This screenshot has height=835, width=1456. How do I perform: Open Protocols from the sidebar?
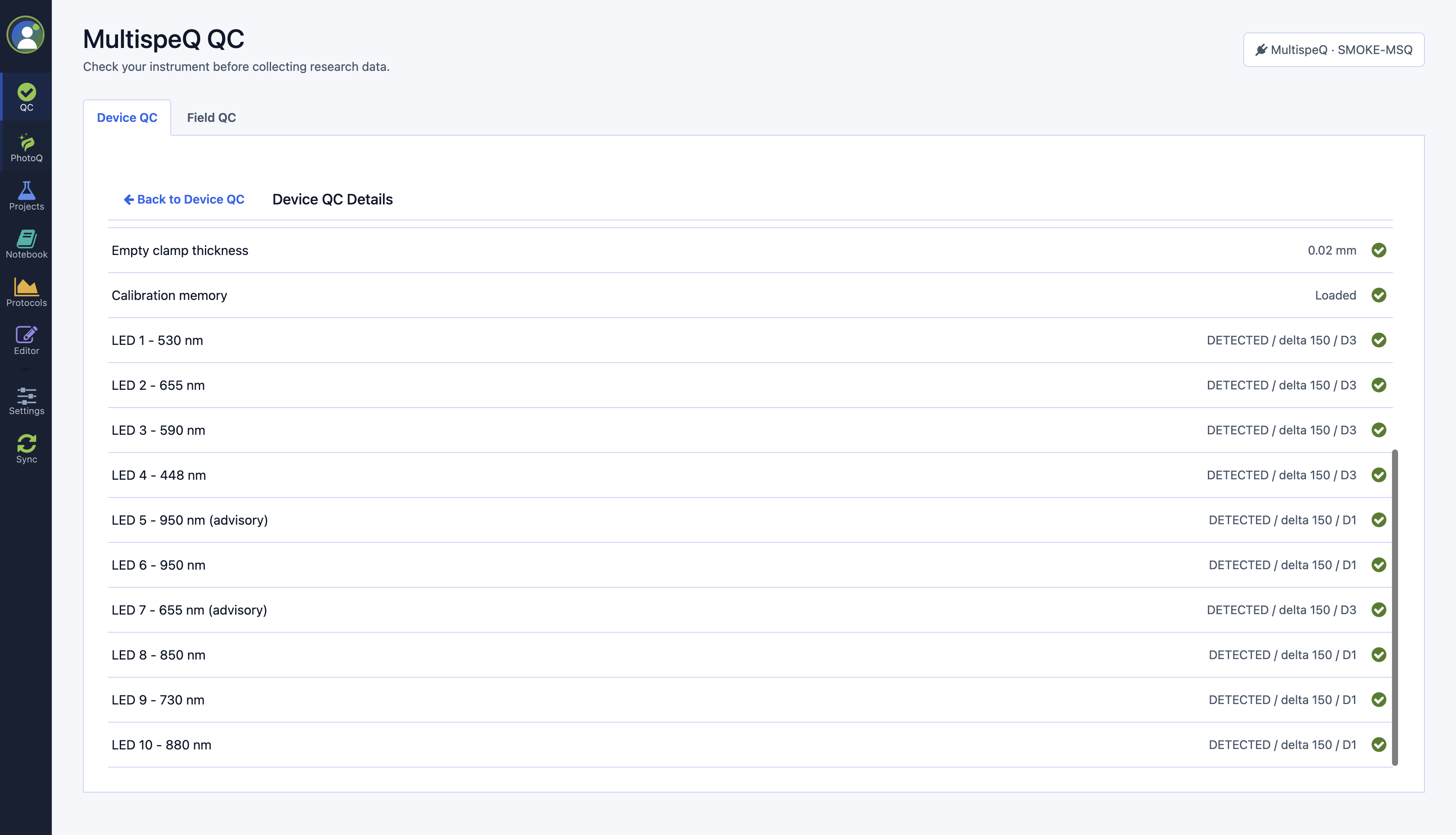click(x=26, y=293)
